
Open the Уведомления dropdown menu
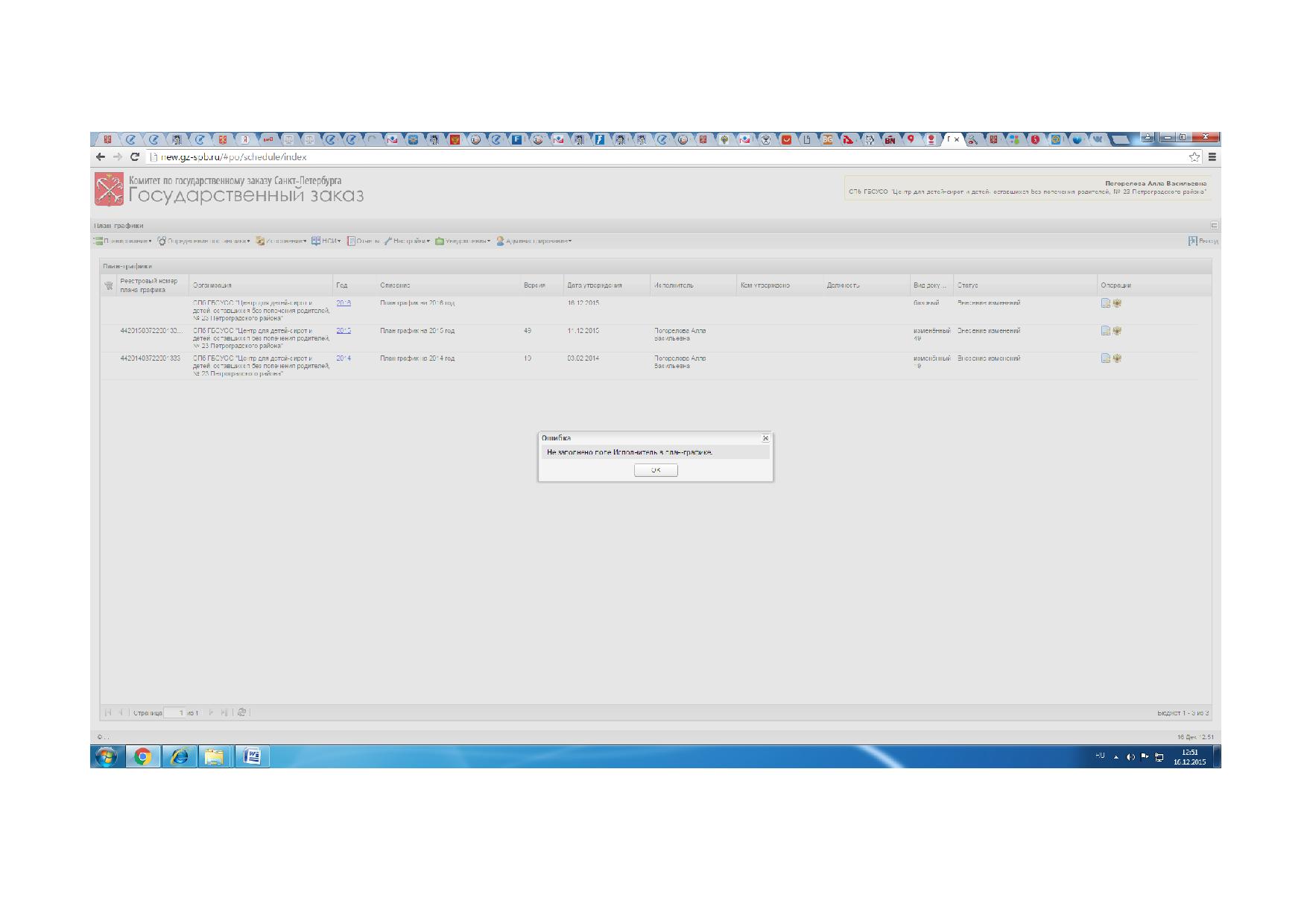point(463,241)
